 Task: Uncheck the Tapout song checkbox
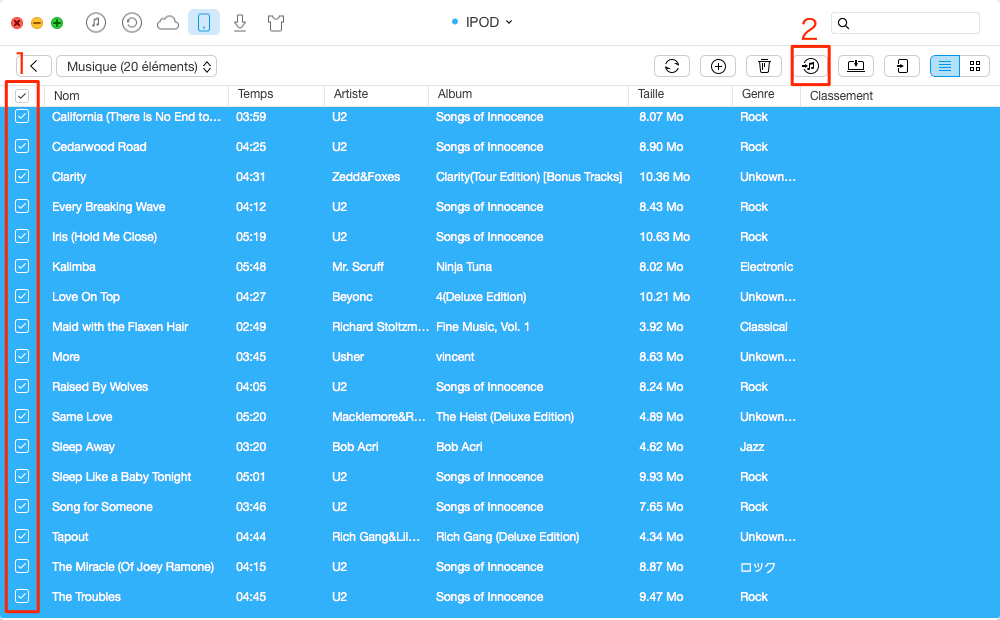click(22, 536)
